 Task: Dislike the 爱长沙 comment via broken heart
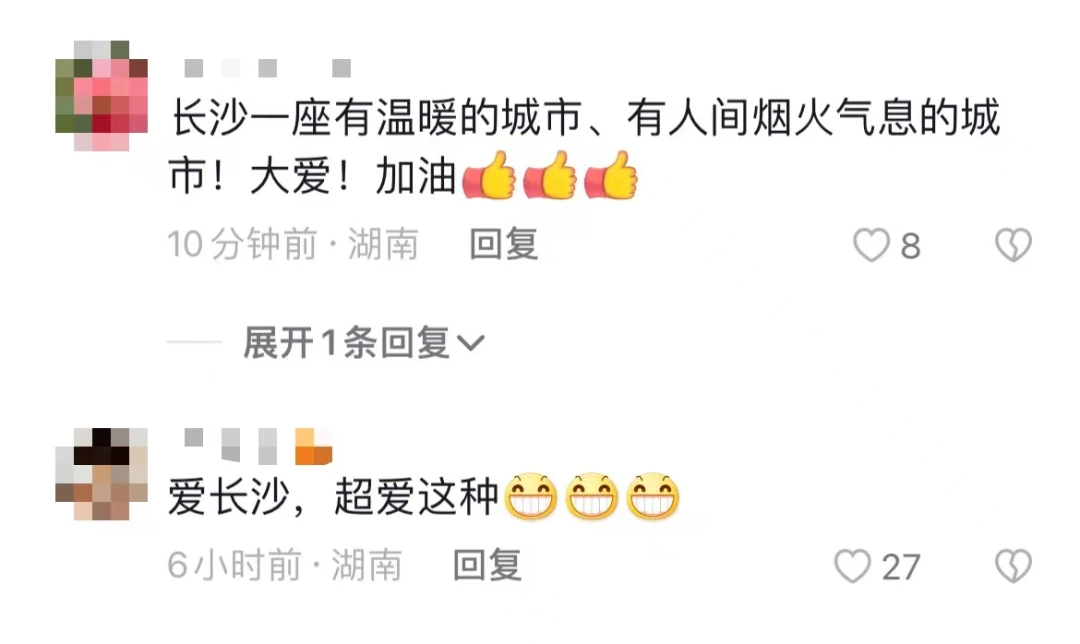[1013, 566]
